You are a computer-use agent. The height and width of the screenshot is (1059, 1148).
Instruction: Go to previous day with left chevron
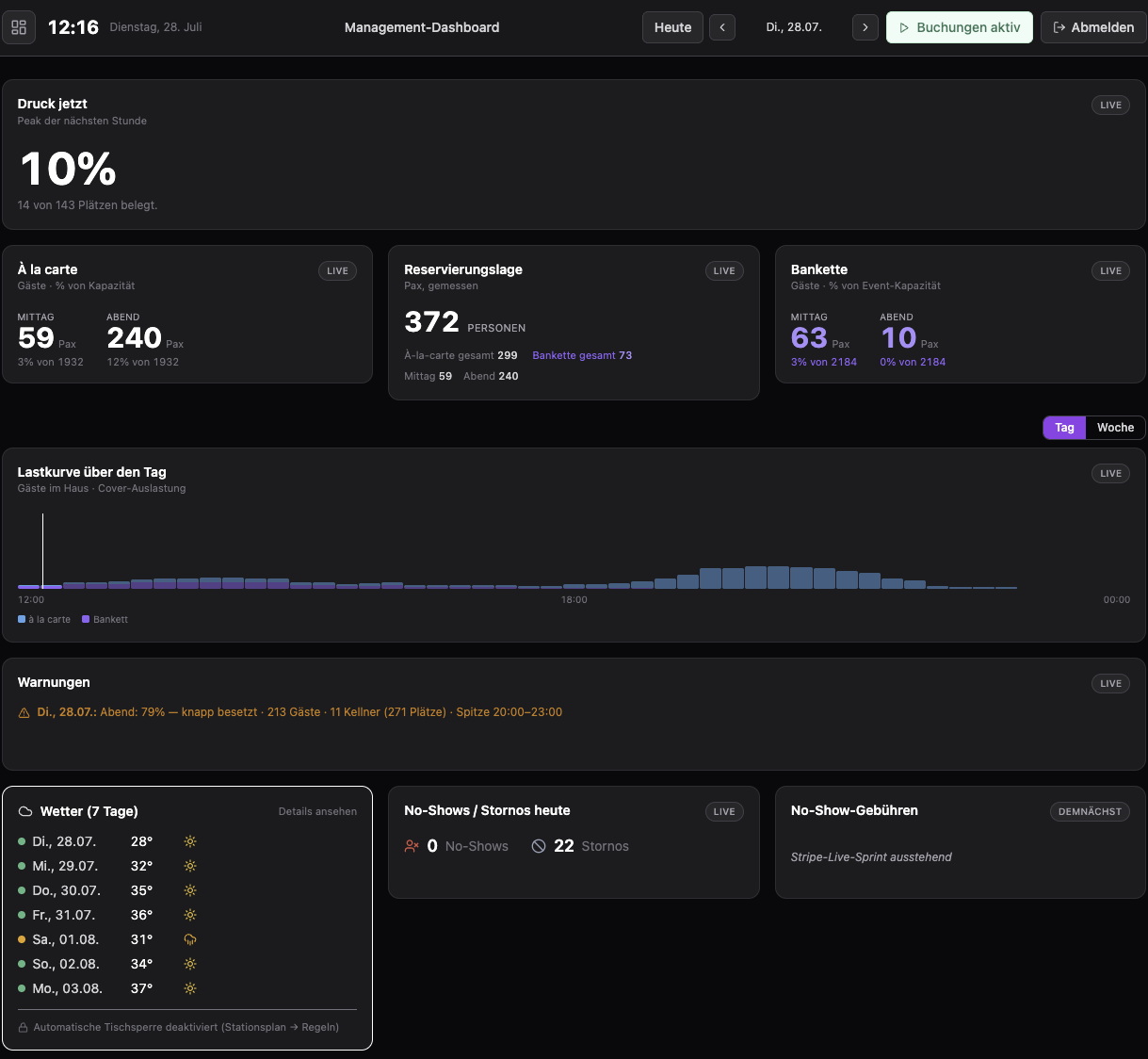click(722, 27)
